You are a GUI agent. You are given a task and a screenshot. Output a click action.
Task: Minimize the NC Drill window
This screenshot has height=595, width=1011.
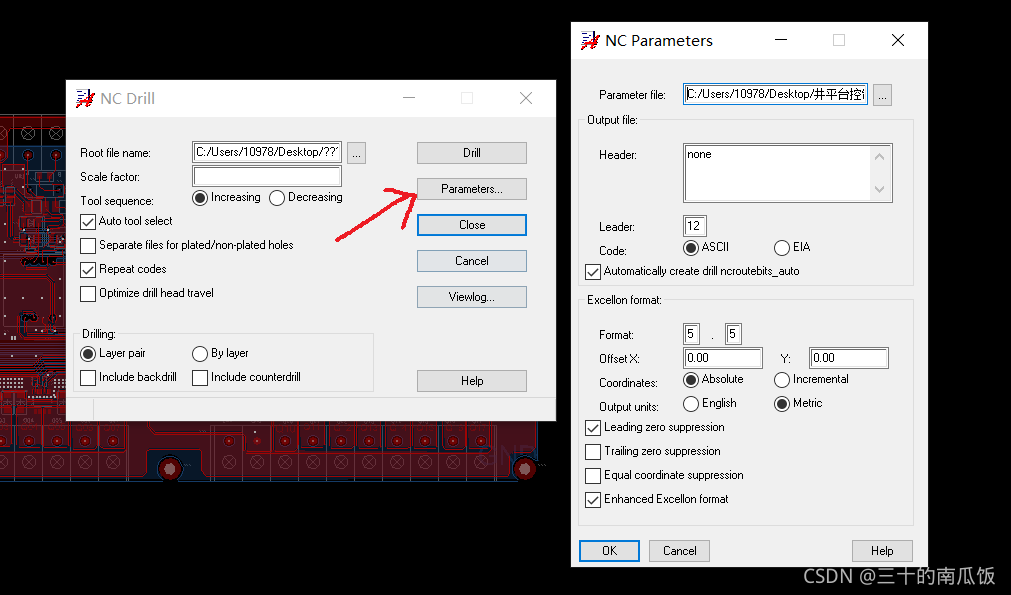[409, 98]
